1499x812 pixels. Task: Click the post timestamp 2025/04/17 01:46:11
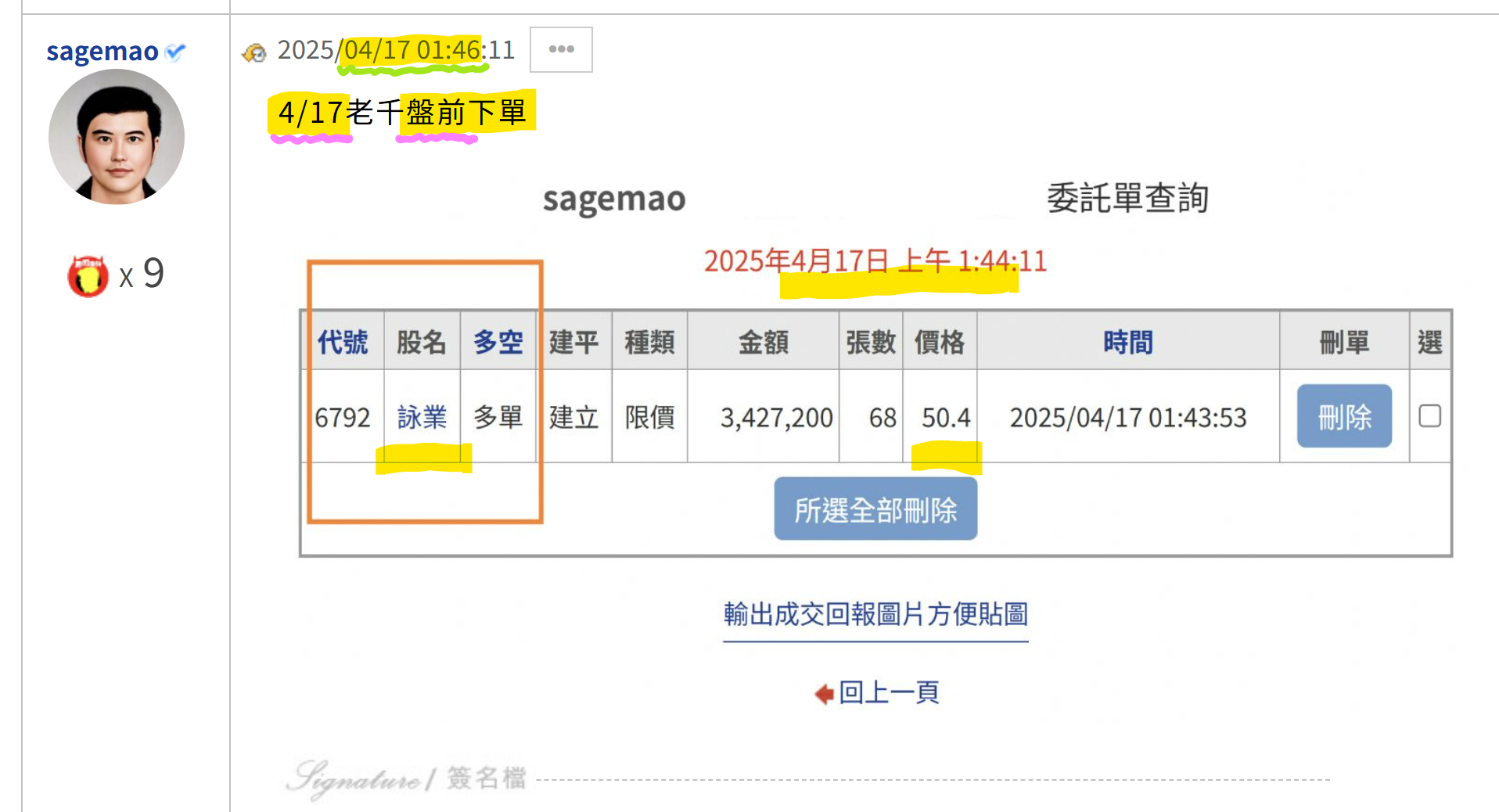(395, 50)
